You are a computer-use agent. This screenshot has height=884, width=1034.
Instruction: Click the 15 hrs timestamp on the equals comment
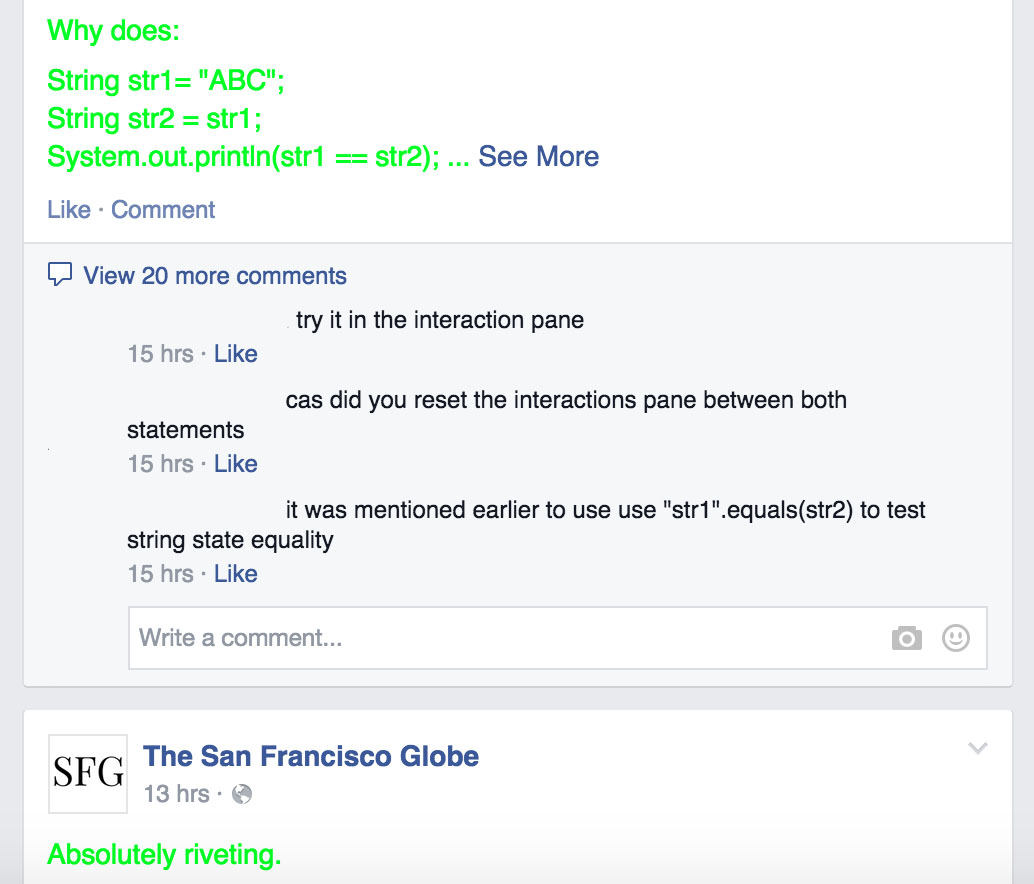[x=160, y=574]
